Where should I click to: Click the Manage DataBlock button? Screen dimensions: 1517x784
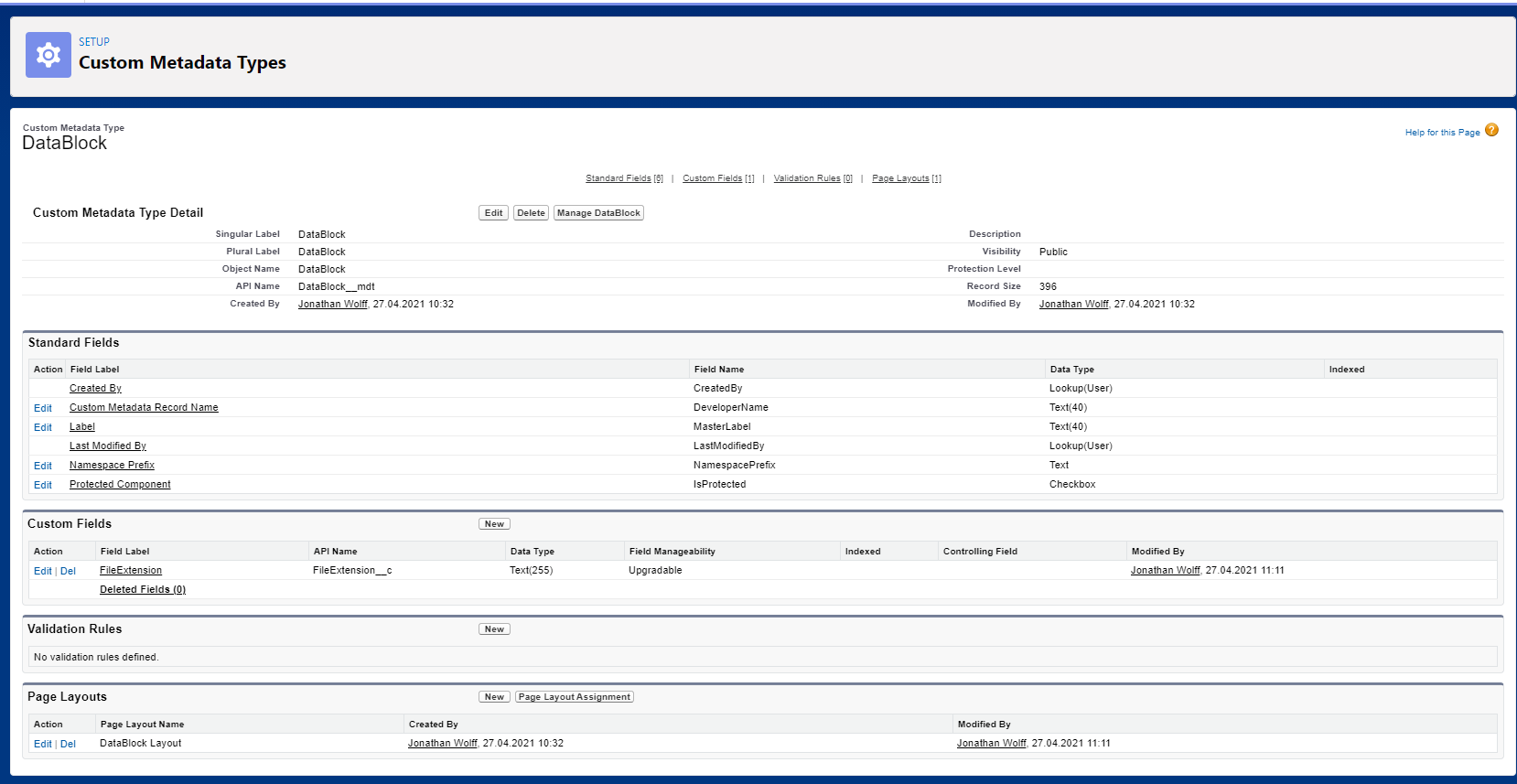point(598,213)
